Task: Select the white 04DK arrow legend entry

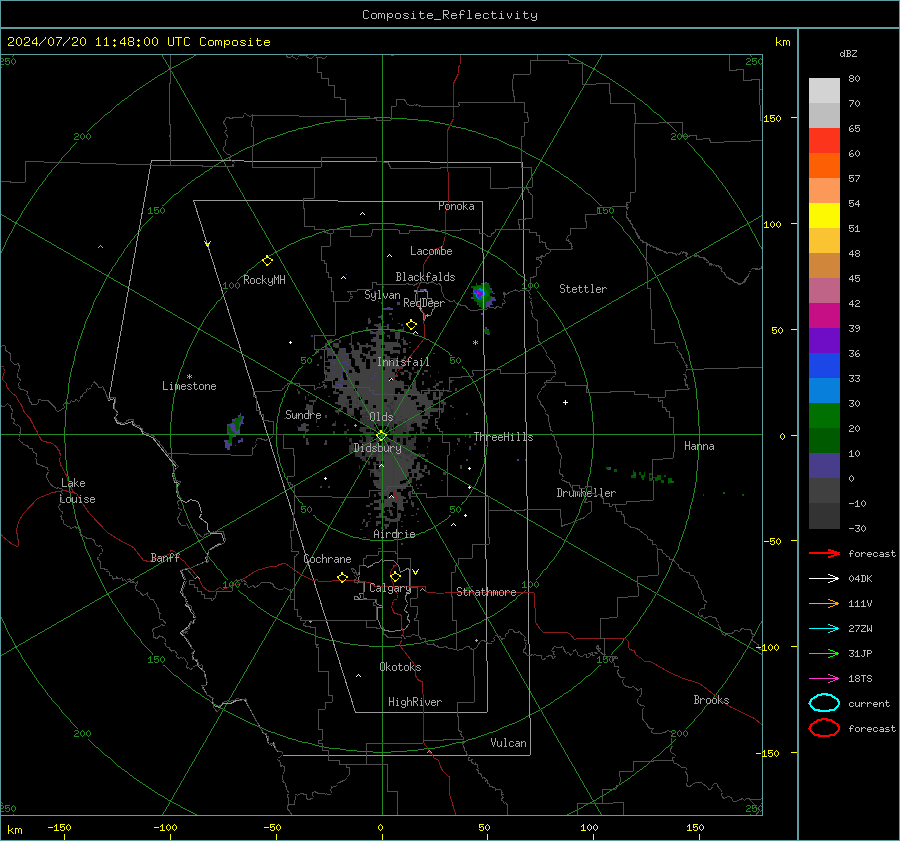Action: 824,578
